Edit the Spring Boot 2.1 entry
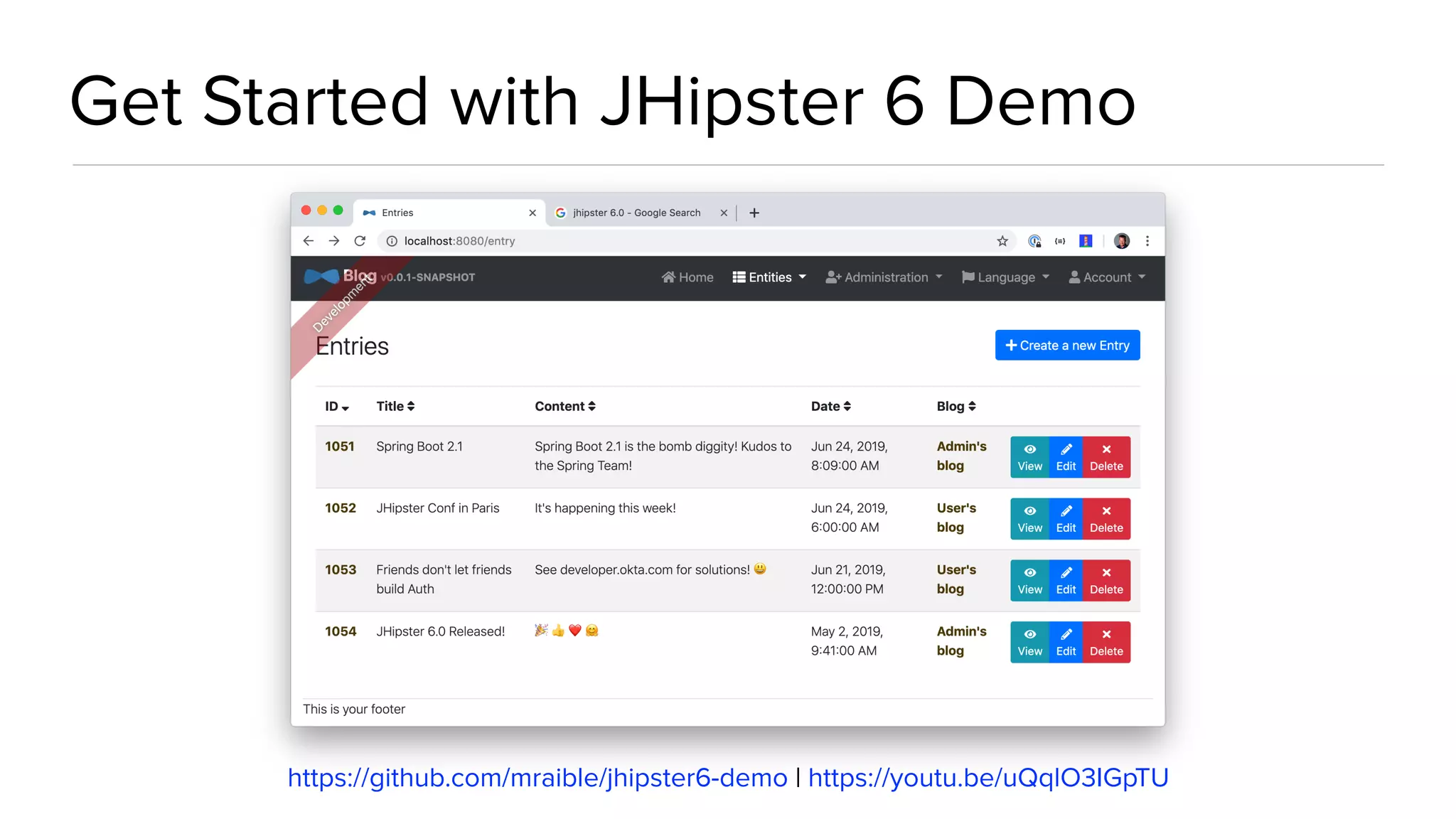The height and width of the screenshot is (819, 1456). (1066, 457)
